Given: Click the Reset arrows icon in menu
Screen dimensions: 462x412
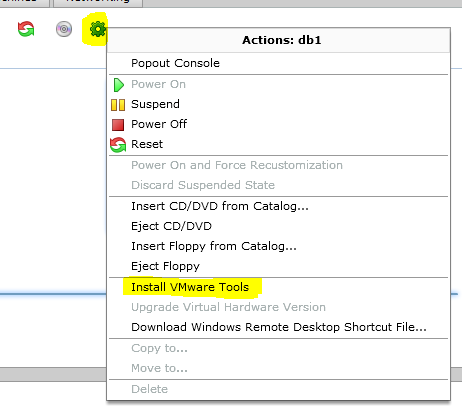Looking at the screenshot, I should [x=118, y=145].
